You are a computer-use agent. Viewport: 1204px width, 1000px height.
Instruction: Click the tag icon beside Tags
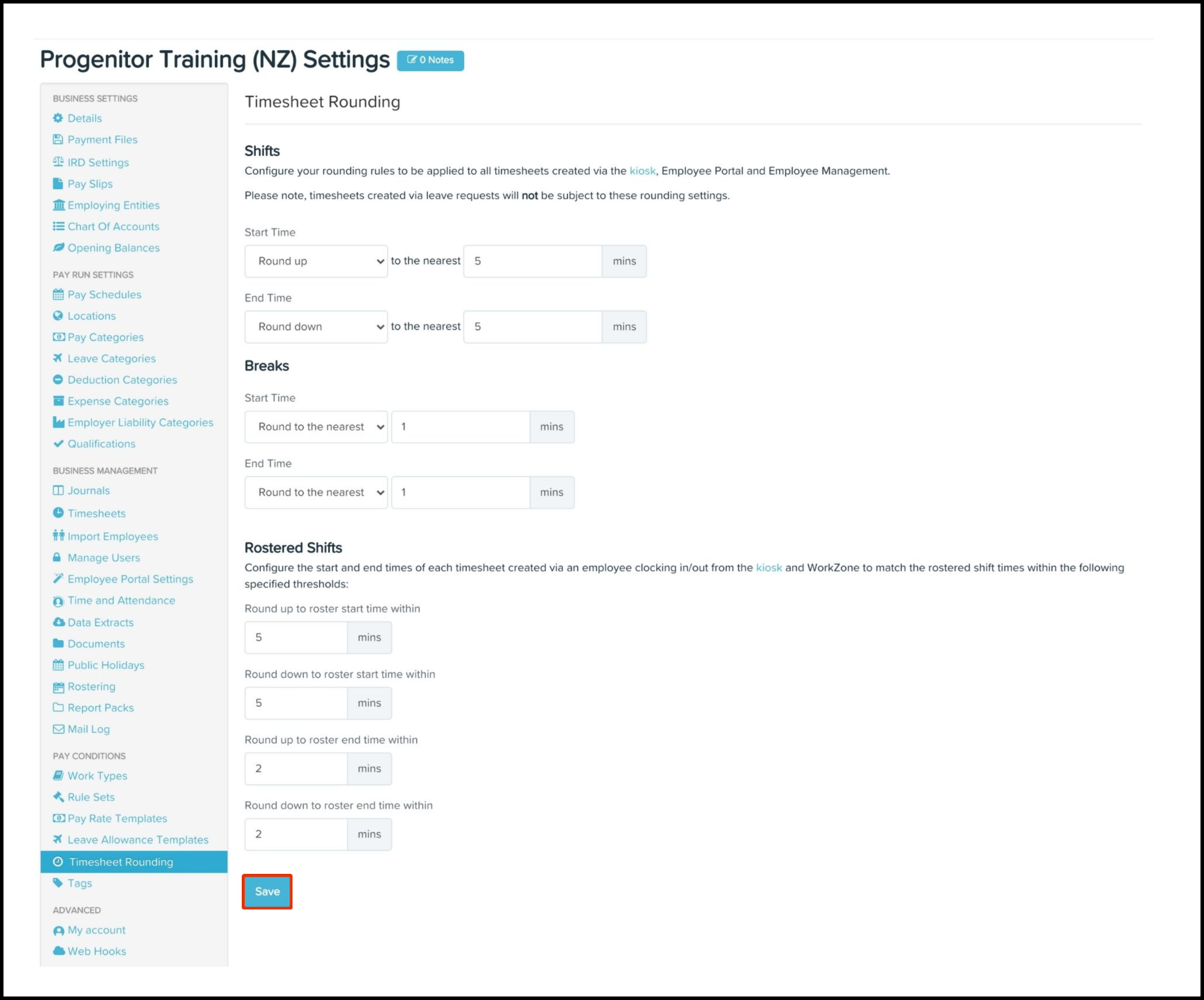[x=58, y=883]
